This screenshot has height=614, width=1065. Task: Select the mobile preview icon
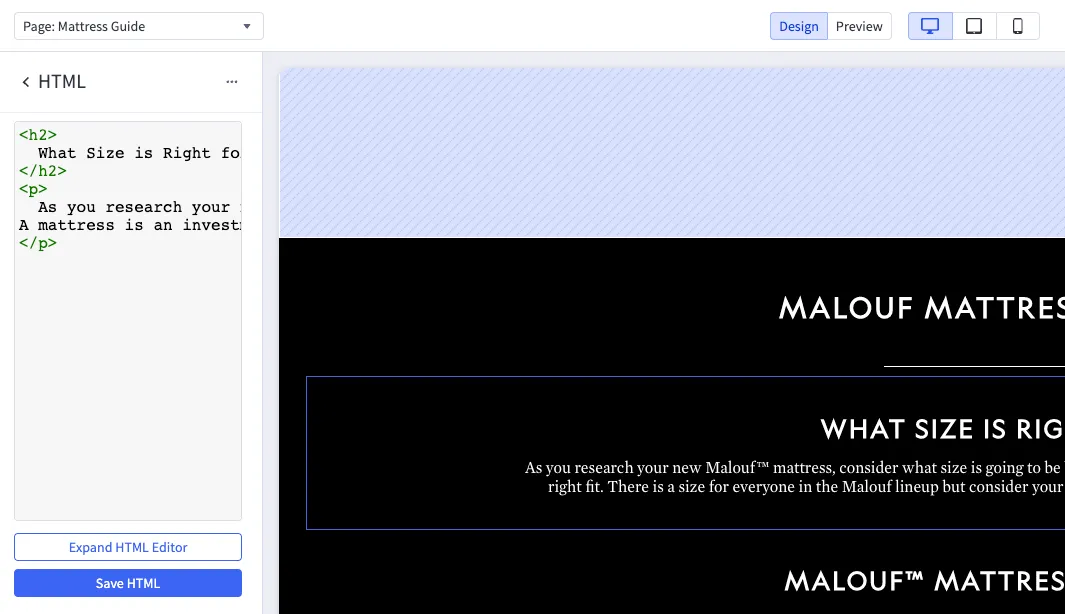click(x=1017, y=25)
